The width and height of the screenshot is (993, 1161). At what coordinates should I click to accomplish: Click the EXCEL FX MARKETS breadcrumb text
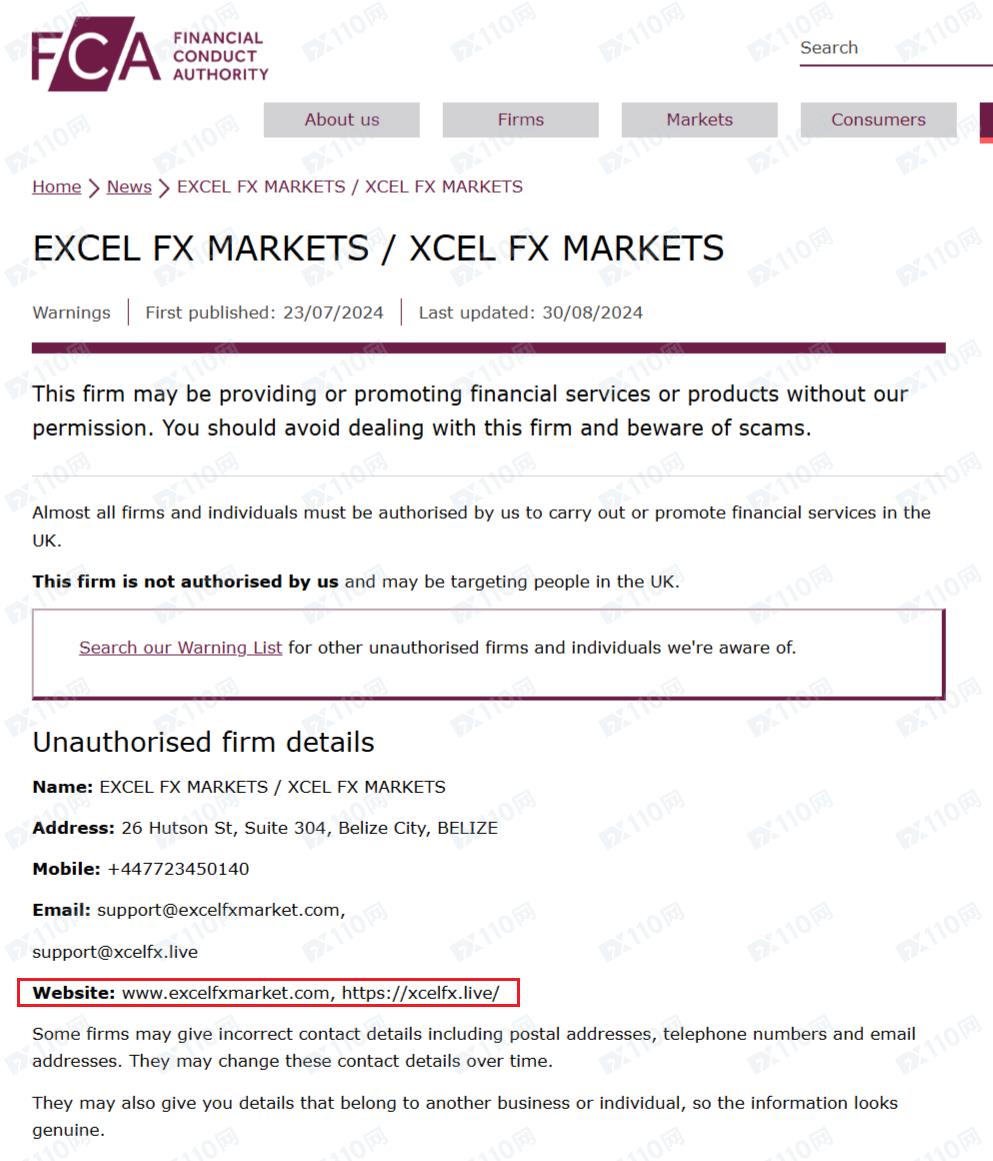pyautogui.click(x=350, y=187)
